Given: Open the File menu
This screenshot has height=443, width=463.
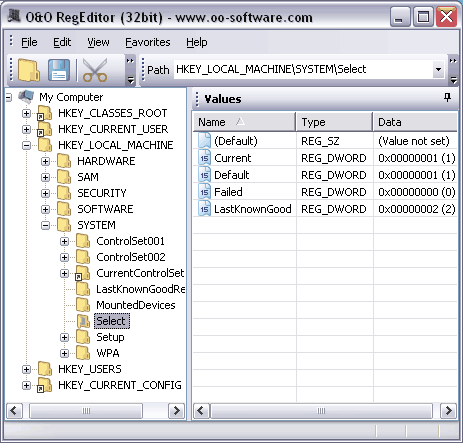Looking at the screenshot, I should pos(29,42).
